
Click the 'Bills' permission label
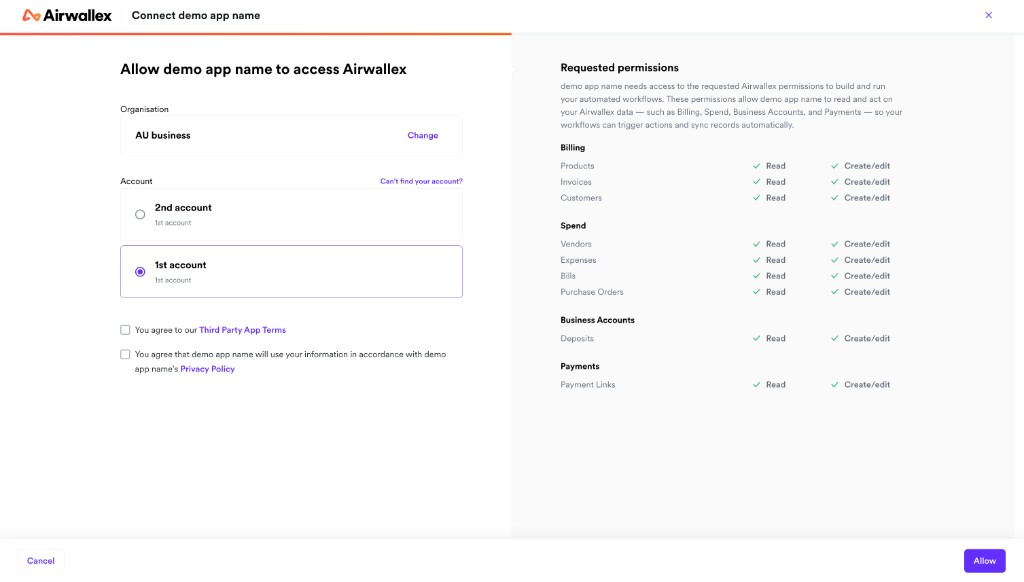pos(568,276)
